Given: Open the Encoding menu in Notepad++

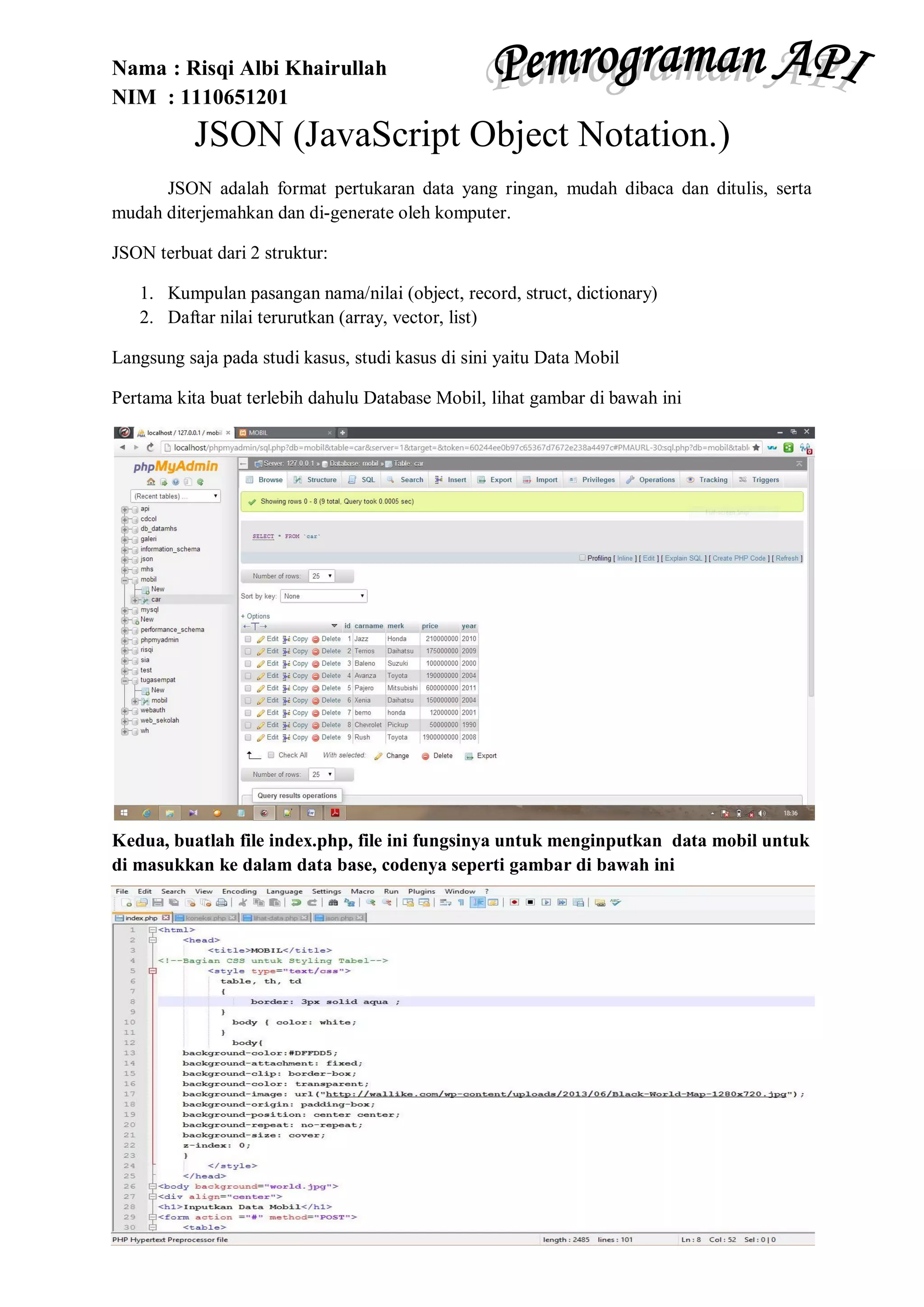Looking at the screenshot, I should [239, 891].
